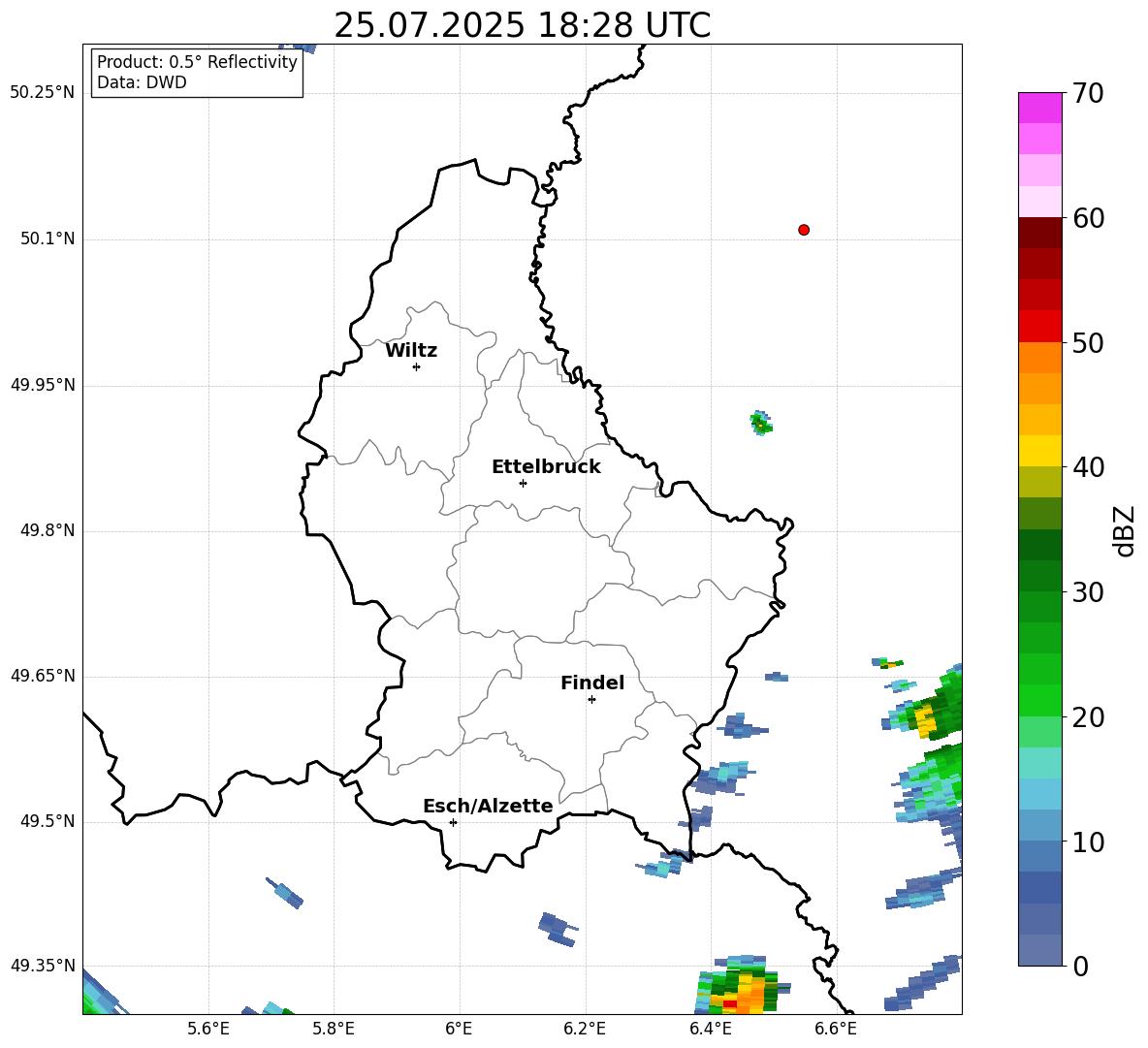Click the 5.6°E longitude label

pos(208,1029)
